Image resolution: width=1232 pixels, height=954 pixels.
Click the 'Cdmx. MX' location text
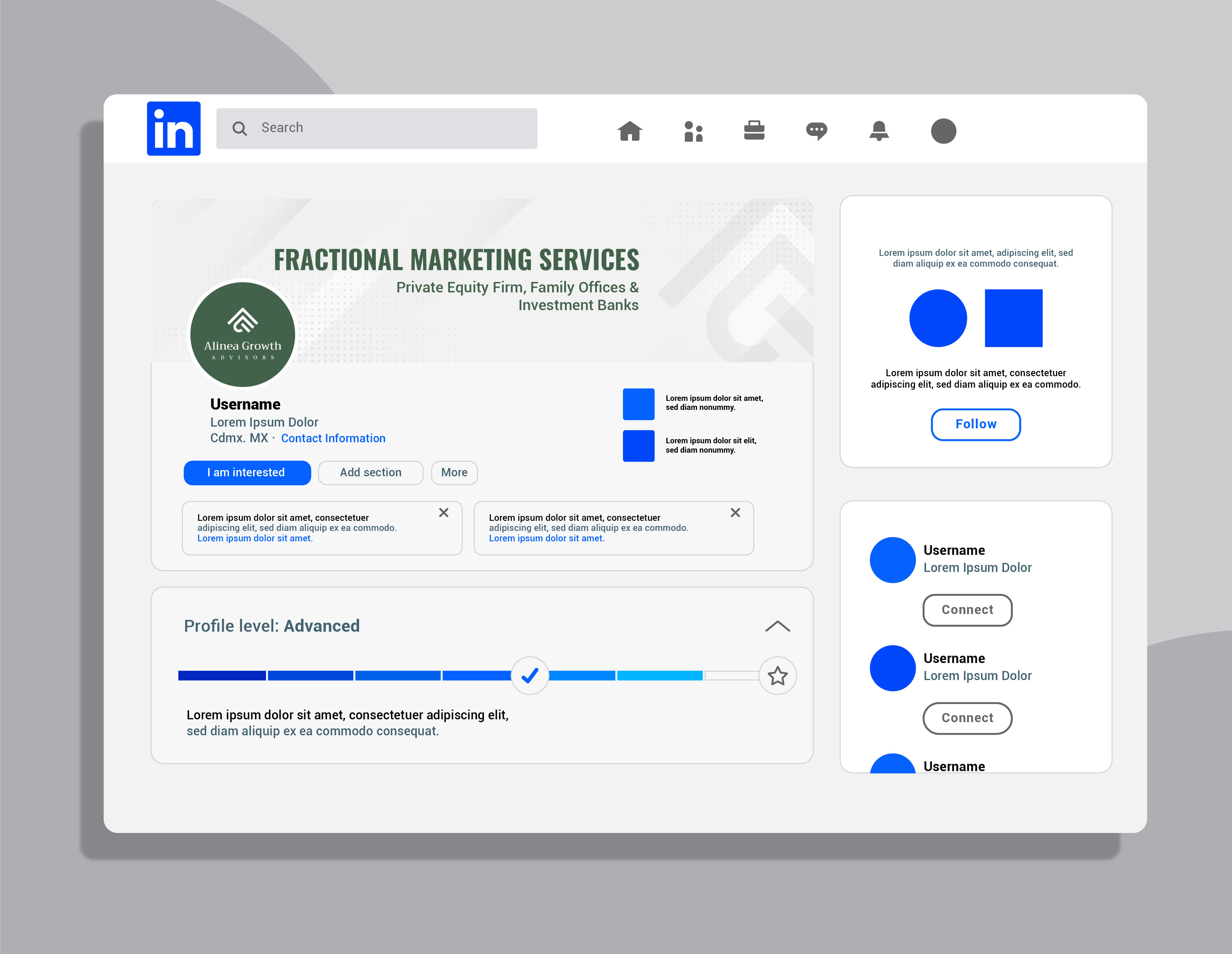(x=239, y=438)
